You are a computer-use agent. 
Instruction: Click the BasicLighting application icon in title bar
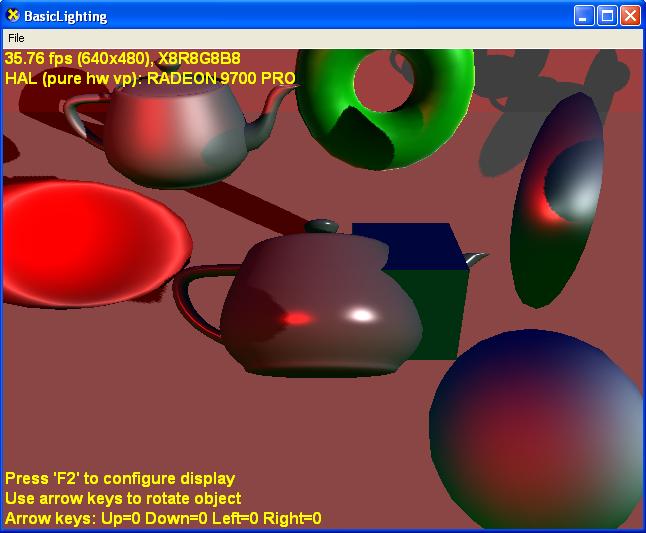pos(13,16)
